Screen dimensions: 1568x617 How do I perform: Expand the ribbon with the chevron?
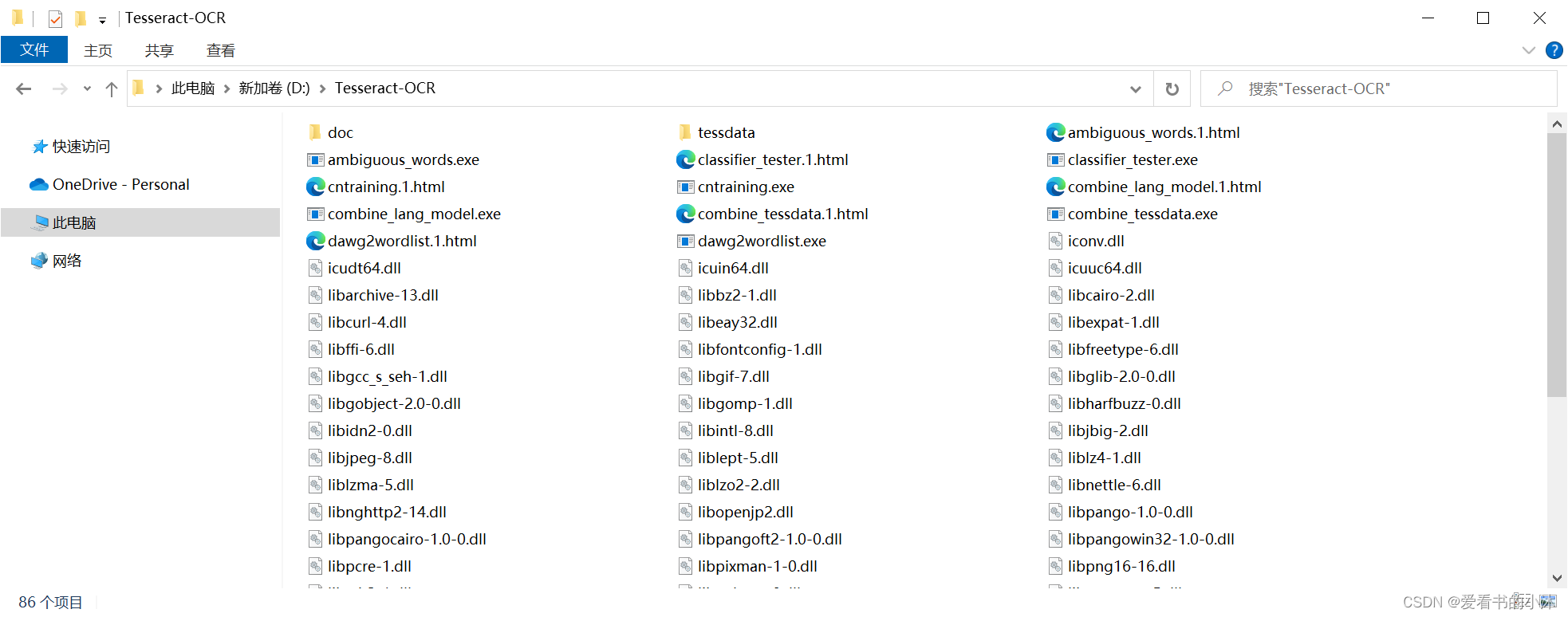click(1528, 50)
